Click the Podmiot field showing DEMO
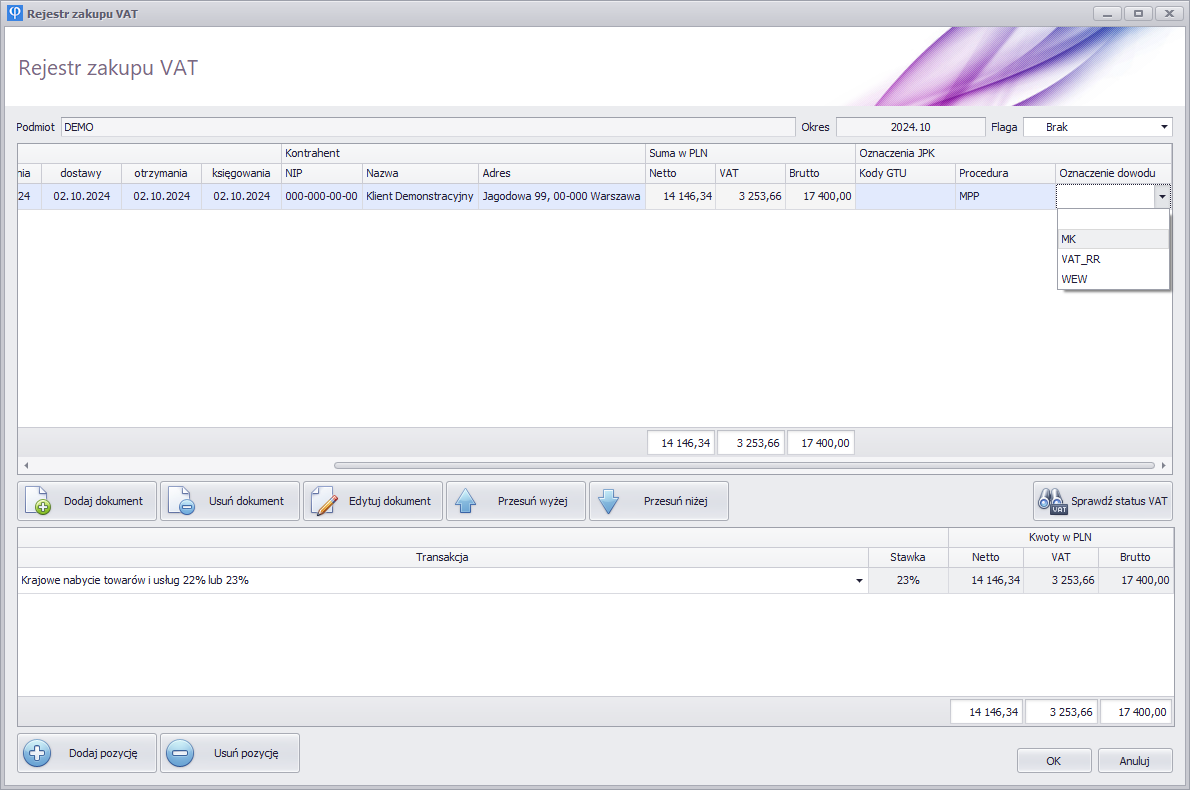Screen dimensions: 1190x790 [426, 127]
